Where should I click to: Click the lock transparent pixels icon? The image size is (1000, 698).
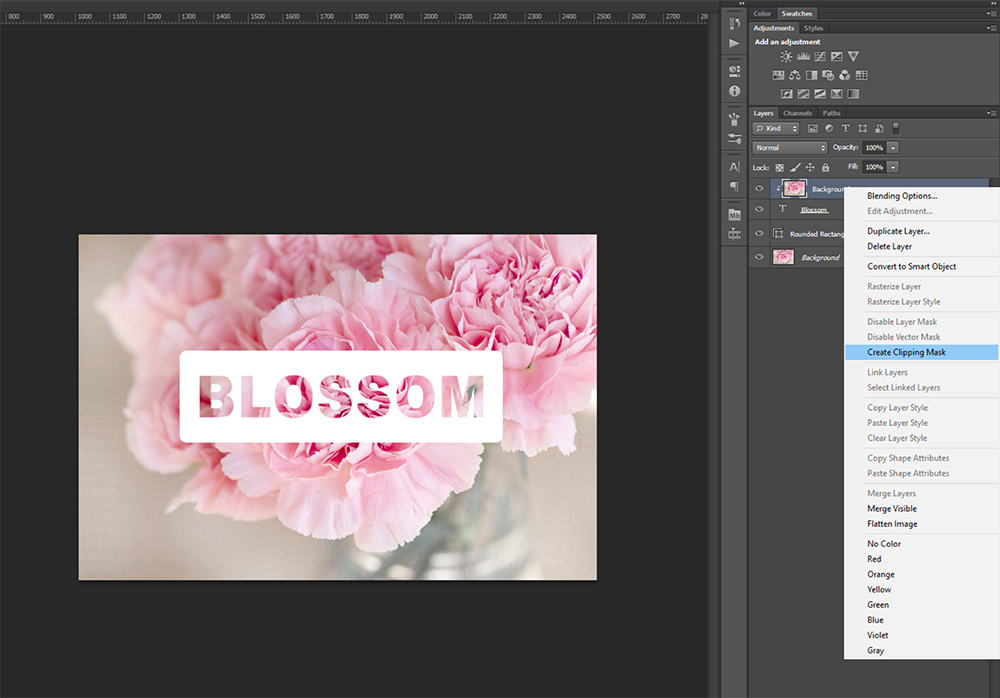click(780, 167)
